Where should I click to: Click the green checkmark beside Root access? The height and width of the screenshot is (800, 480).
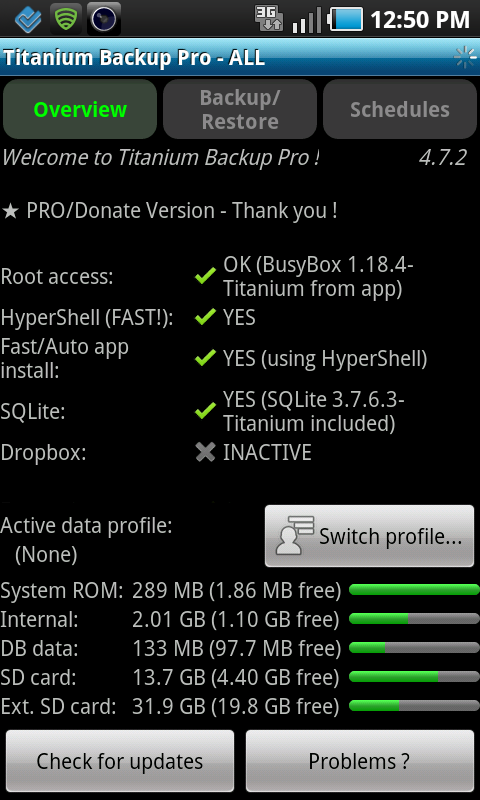coord(205,277)
